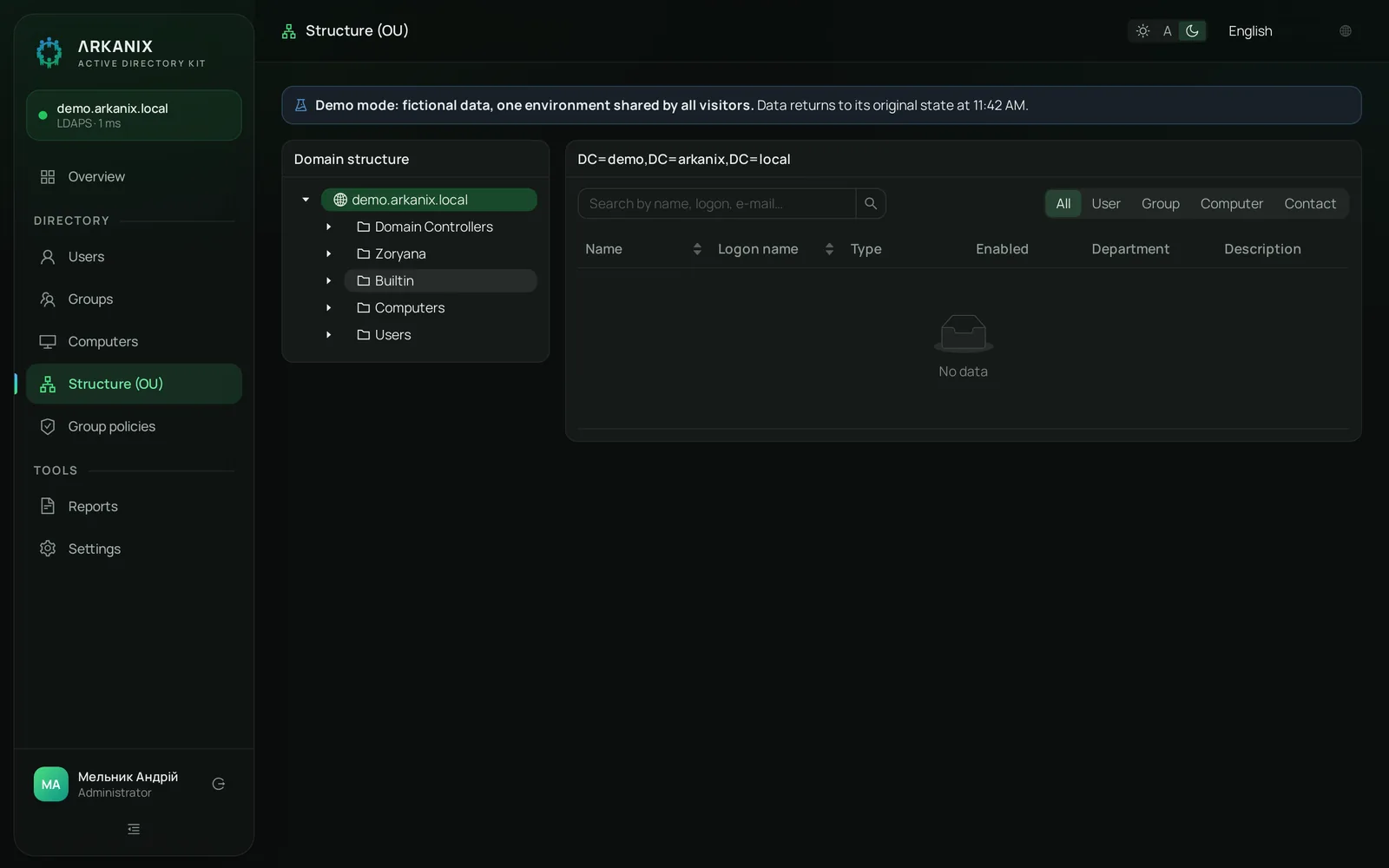
Task: Filter list by the Computer tab
Action: 1231,203
